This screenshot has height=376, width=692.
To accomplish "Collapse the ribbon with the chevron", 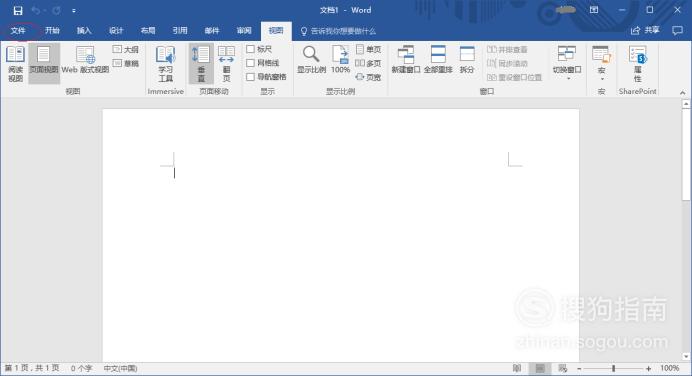I will [x=682, y=93].
